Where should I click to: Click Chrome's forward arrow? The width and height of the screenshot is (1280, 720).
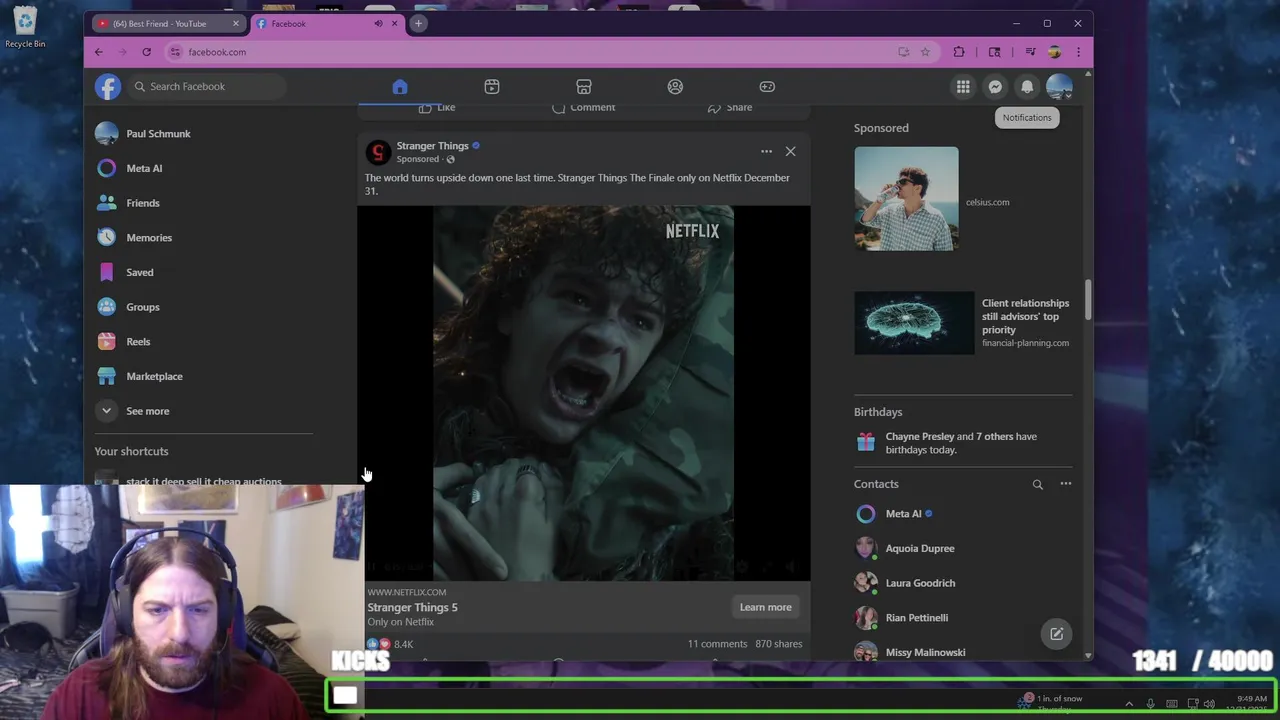122,52
